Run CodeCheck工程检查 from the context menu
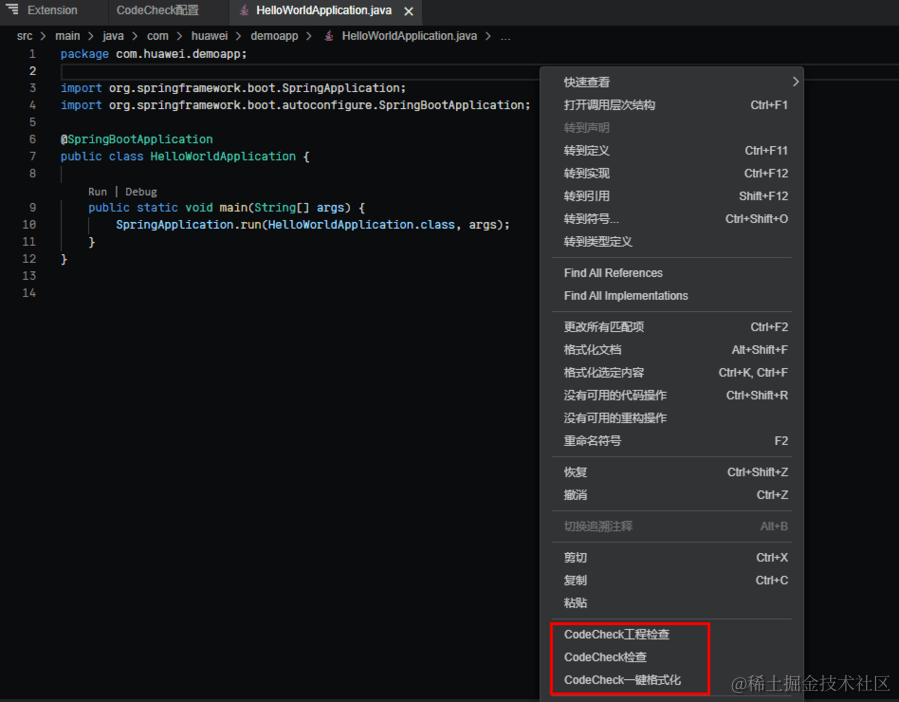 pos(671,634)
